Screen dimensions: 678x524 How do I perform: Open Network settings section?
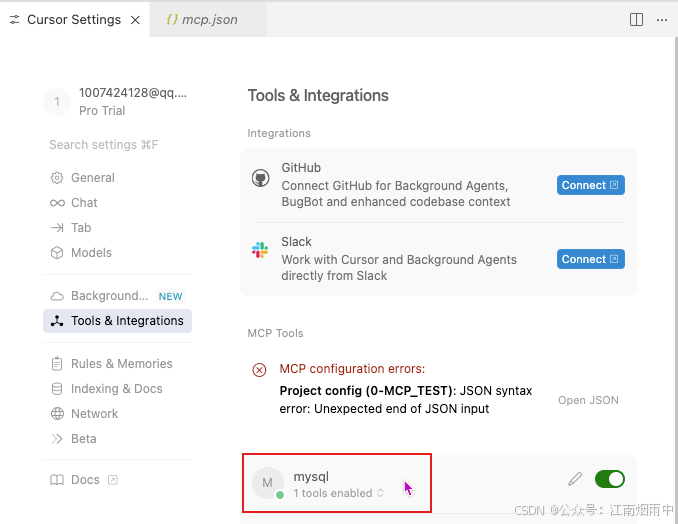coord(118,414)
